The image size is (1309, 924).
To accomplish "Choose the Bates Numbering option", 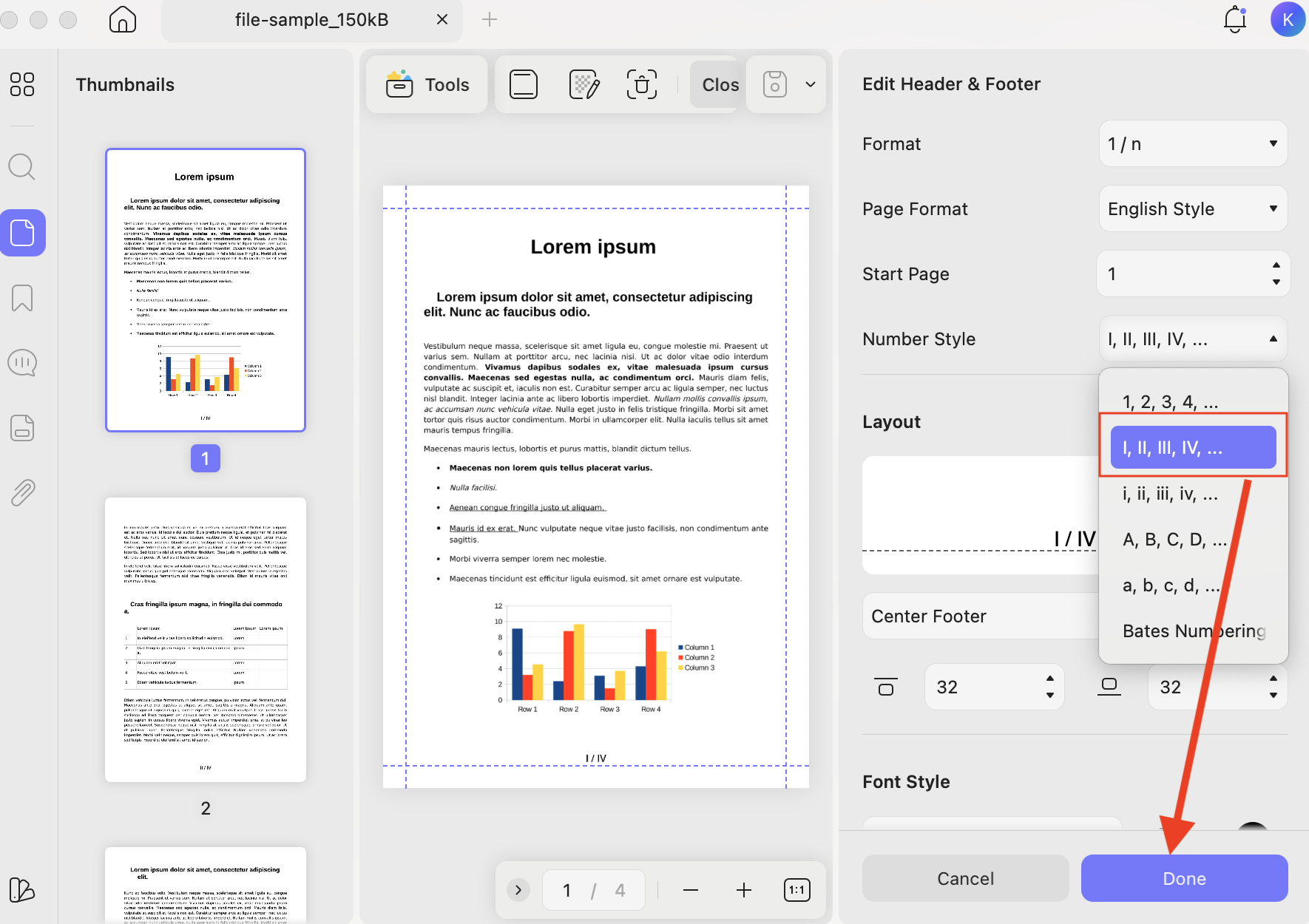I will point(1193,631).
